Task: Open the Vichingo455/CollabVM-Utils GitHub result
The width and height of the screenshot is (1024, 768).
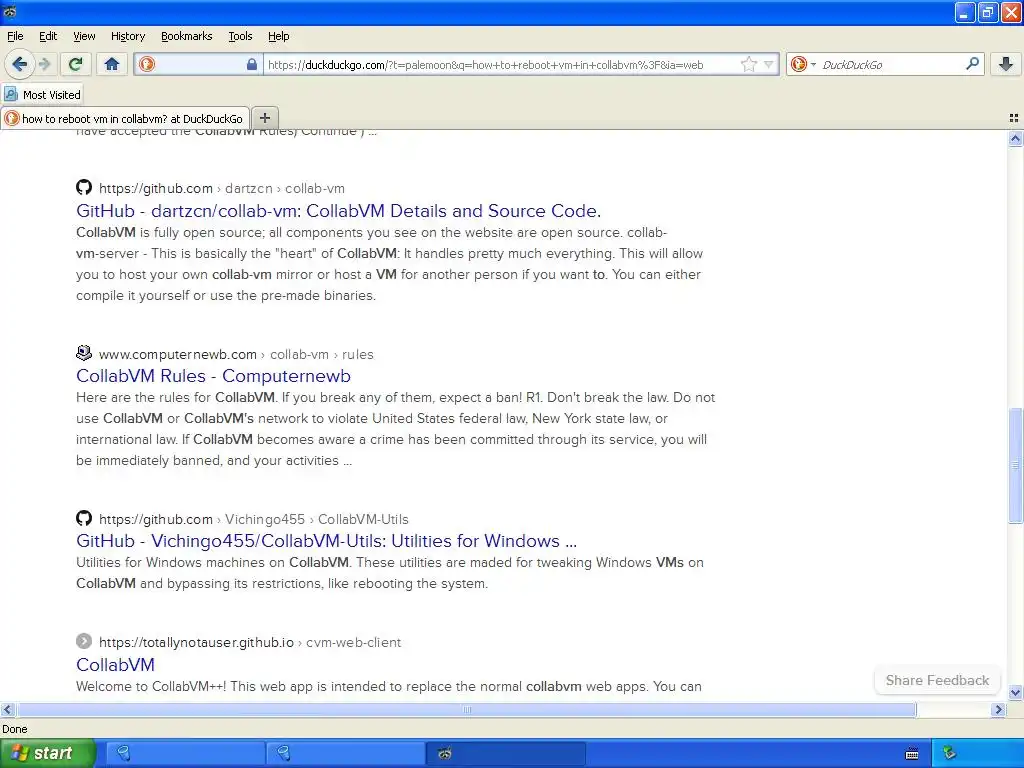Action: (x=326, y=541)
